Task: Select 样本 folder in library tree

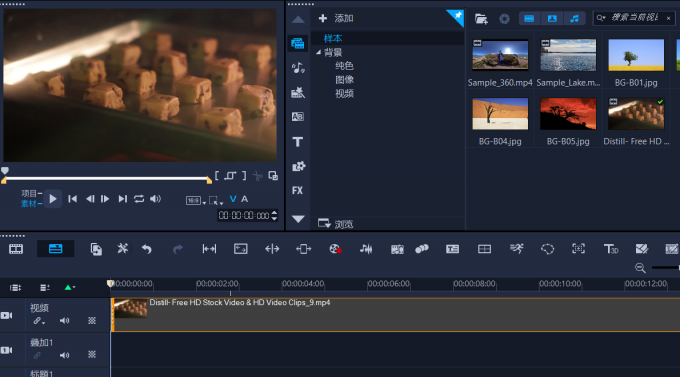Action: point(333,38)
